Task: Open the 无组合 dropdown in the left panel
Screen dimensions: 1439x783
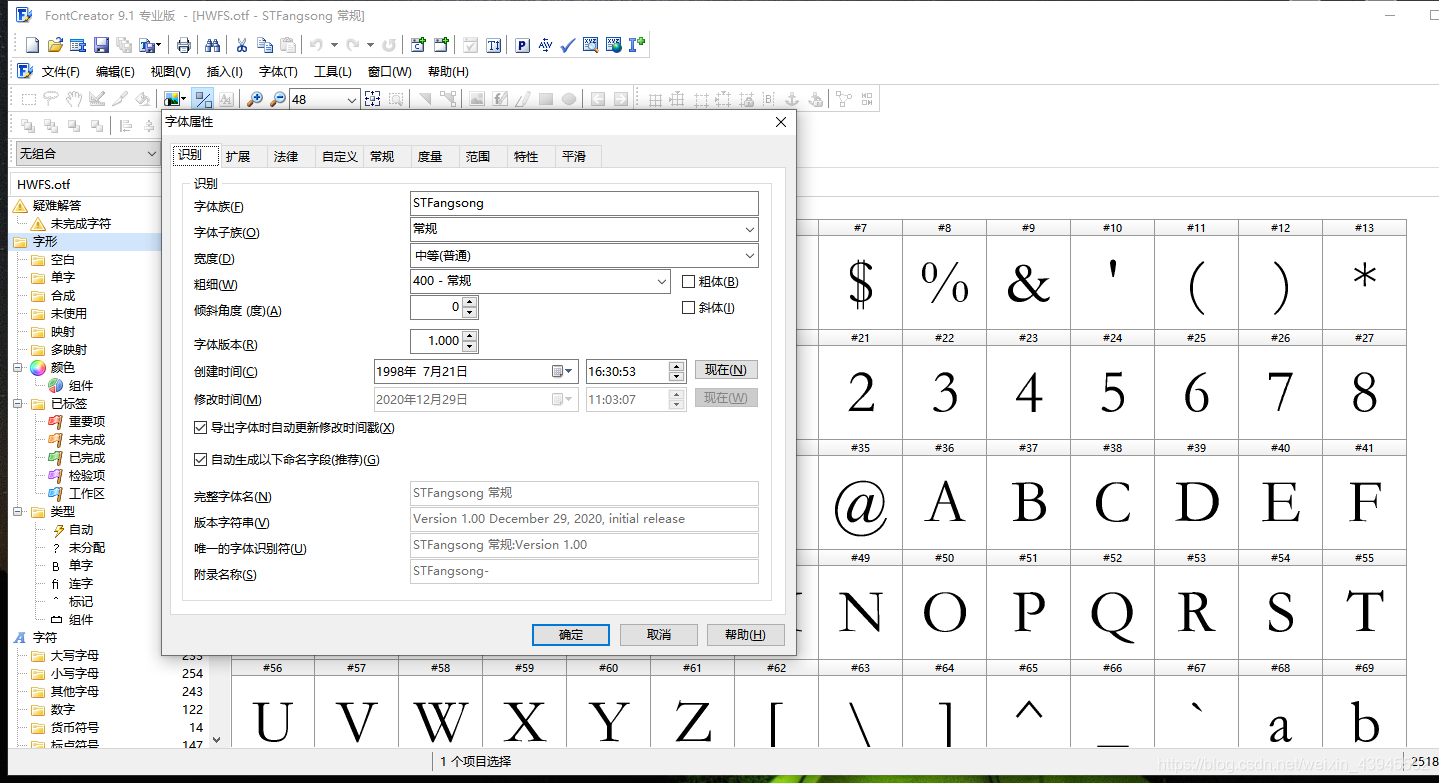Action: (x=87, y=154)
